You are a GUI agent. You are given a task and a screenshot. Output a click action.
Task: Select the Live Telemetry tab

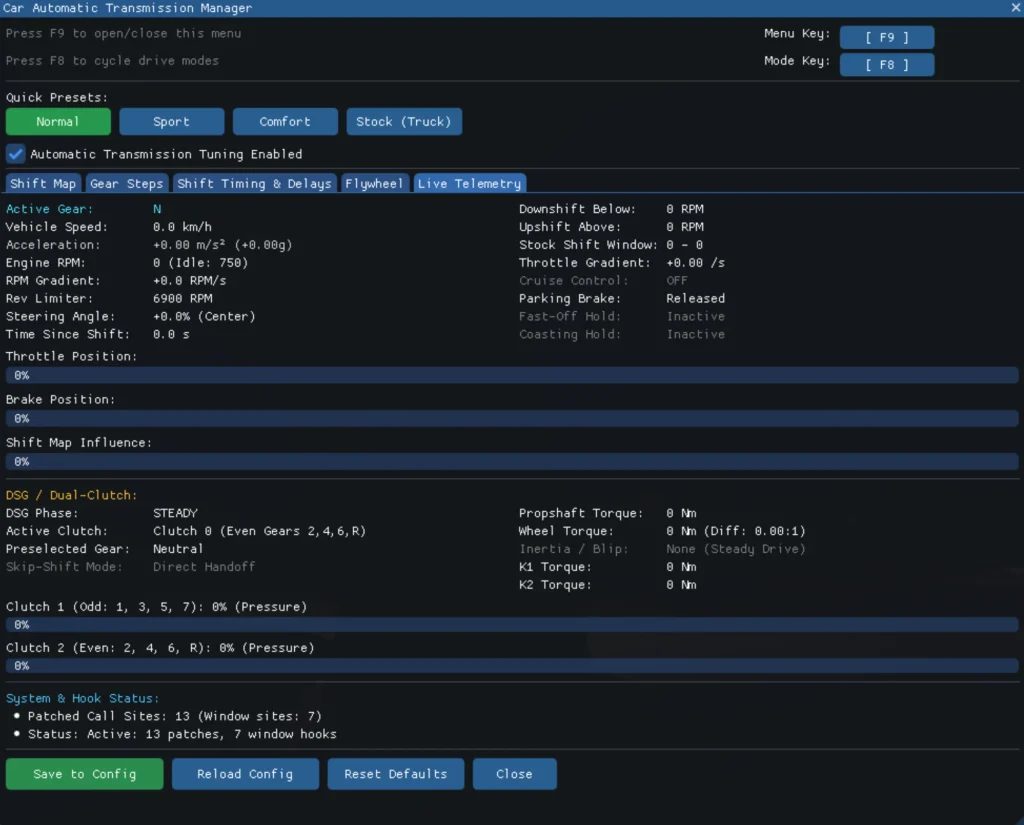(470, 184)
